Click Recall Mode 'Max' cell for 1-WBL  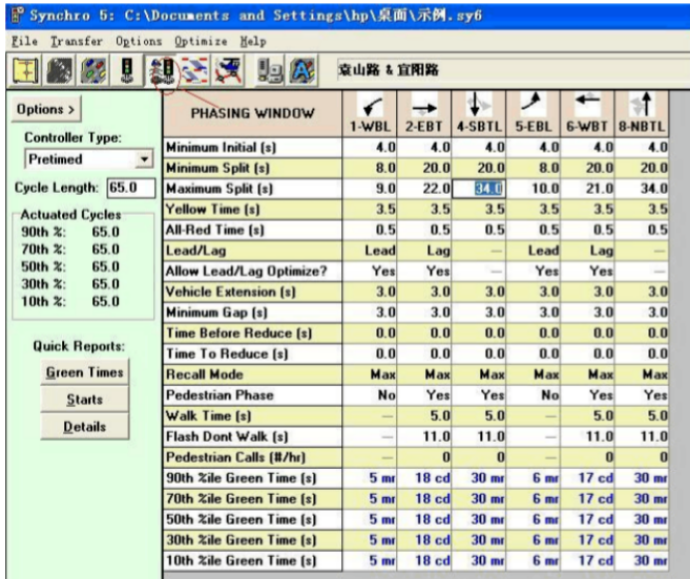(x=370, y=375)
